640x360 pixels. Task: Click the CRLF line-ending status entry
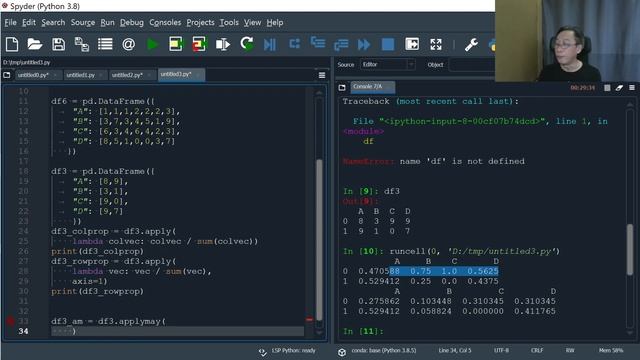(x=537, y=351)
